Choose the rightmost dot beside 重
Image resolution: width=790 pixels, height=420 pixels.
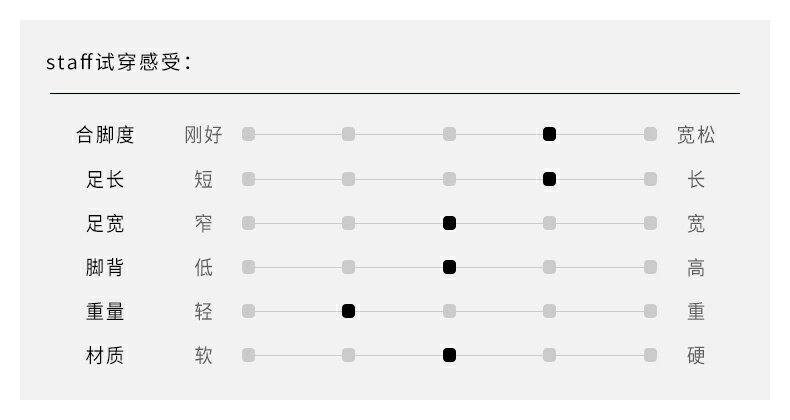pyautogui.click(x=650, y=311)
